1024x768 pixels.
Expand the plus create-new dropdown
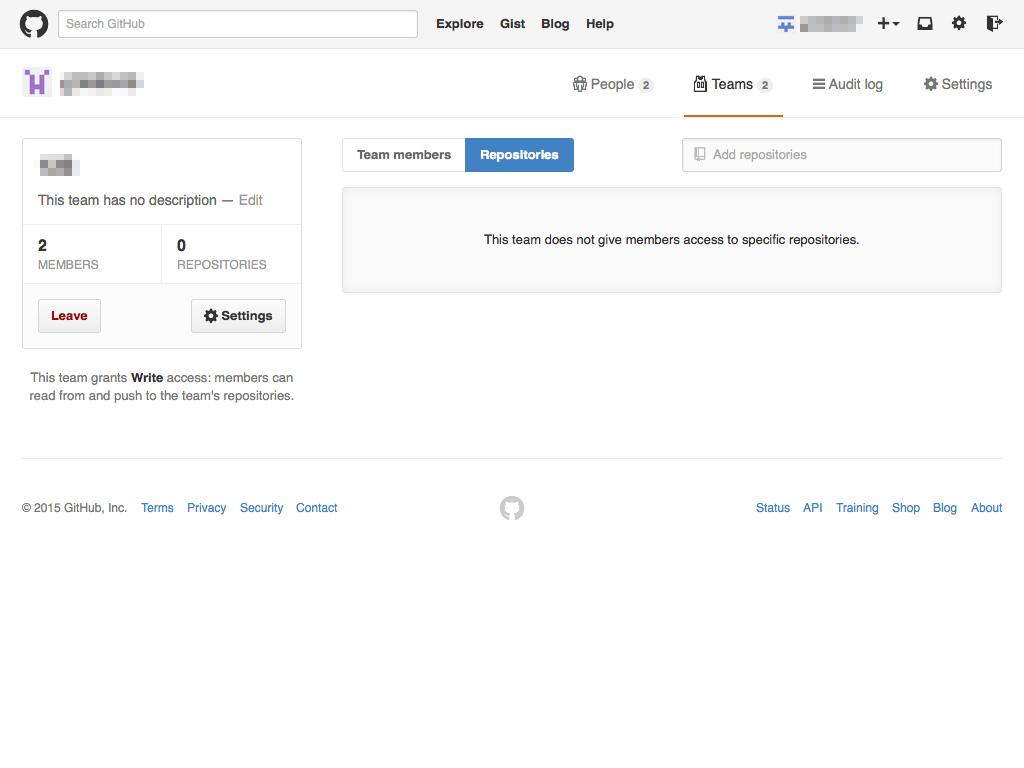coord(888,24)
